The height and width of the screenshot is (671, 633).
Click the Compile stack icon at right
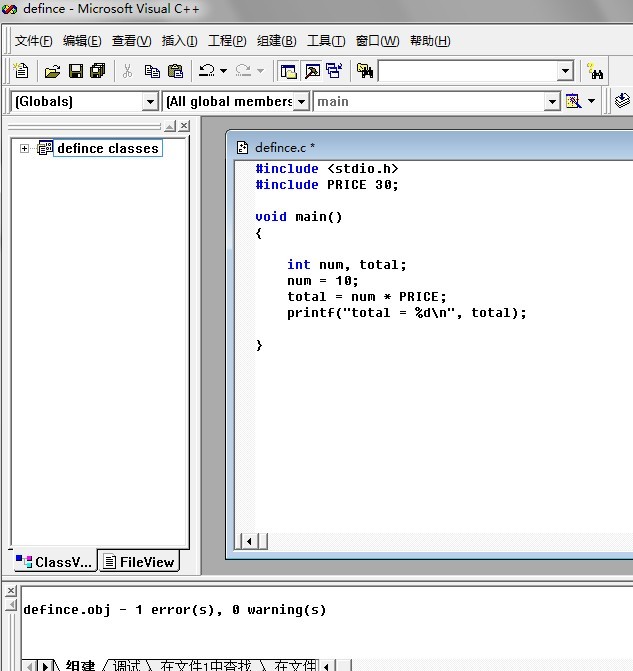[622, 101]
